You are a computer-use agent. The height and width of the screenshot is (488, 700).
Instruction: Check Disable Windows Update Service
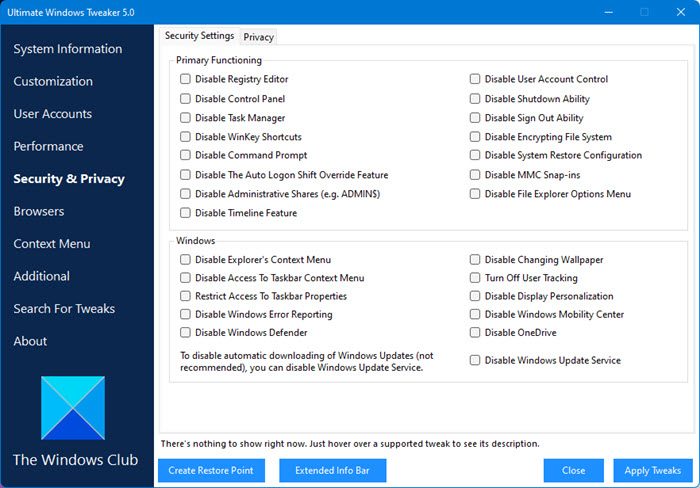(475, 360)
